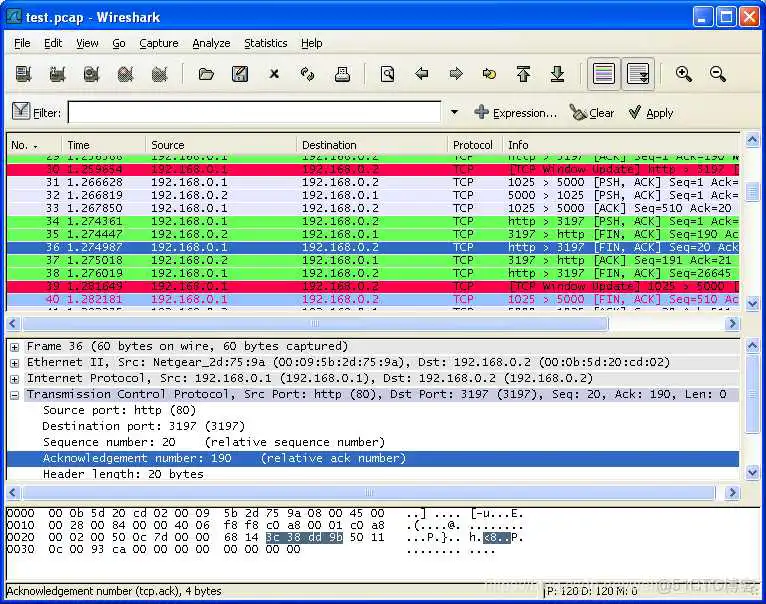The height and width of the screenshot is (604, 766).
Task: Select packet 31 at time 1.266628
Action: click(x=373, y=182)
